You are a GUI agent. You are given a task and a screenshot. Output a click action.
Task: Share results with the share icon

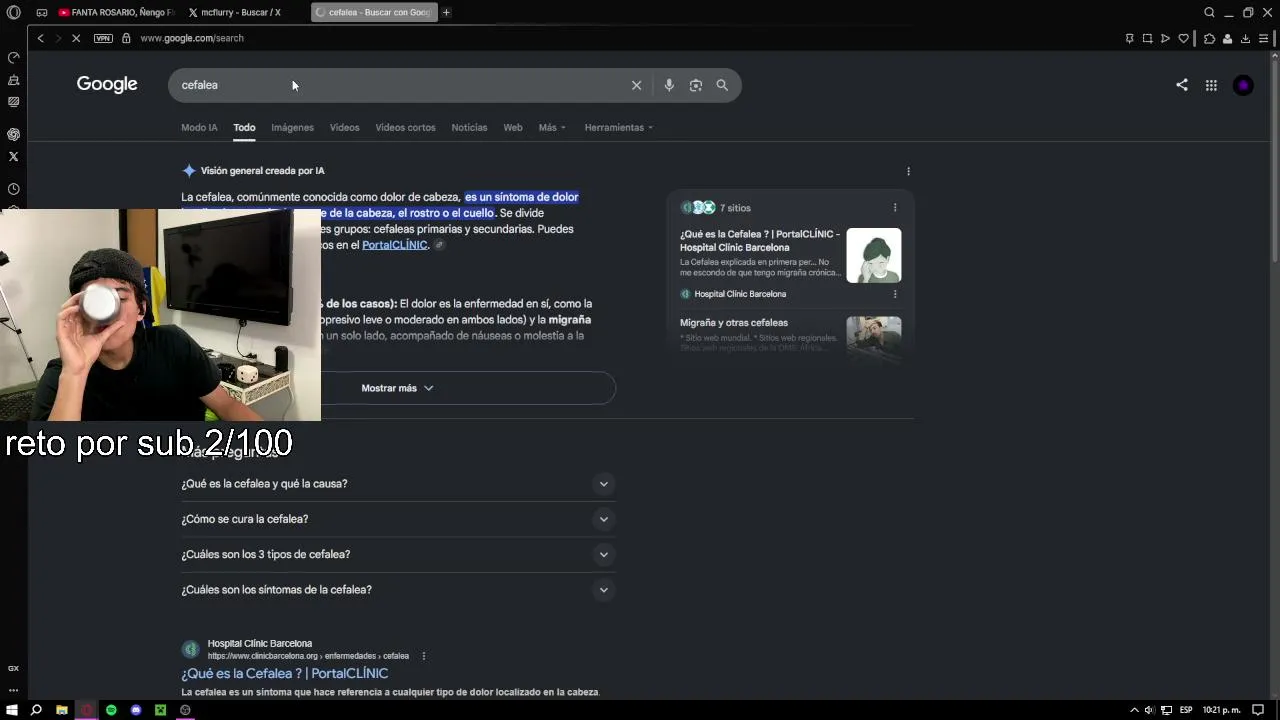click(1182, 85)
